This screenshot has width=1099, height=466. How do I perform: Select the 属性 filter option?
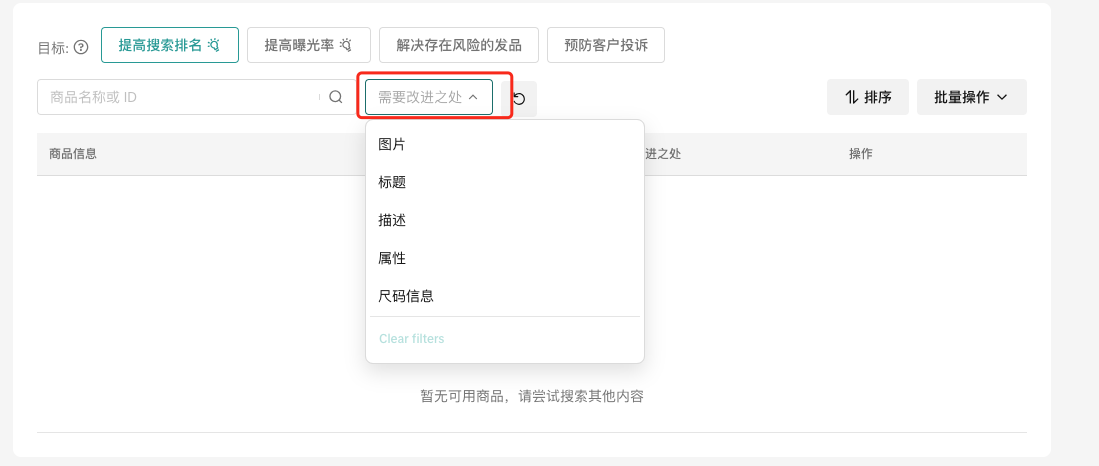click(392, 258)
